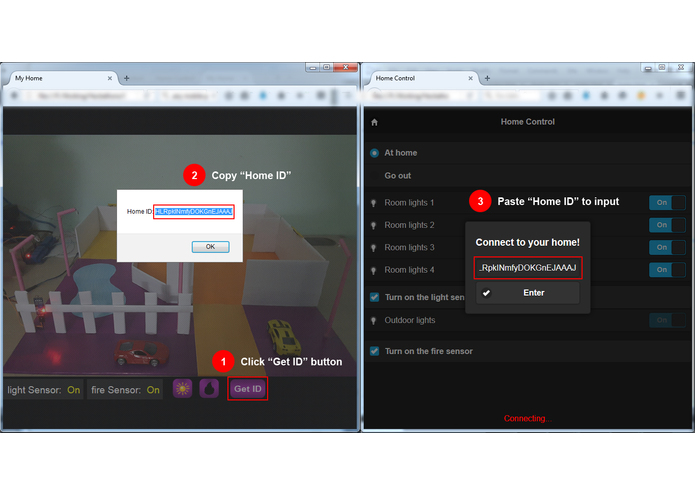Click the checkmark icon on Enter button

(486, 293)
